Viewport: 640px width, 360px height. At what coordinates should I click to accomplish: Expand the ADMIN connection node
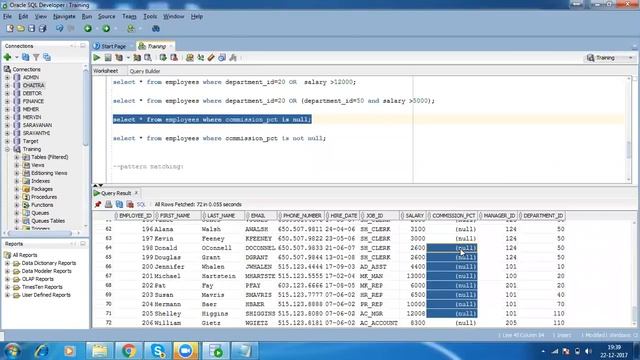[x=7, y=77]
